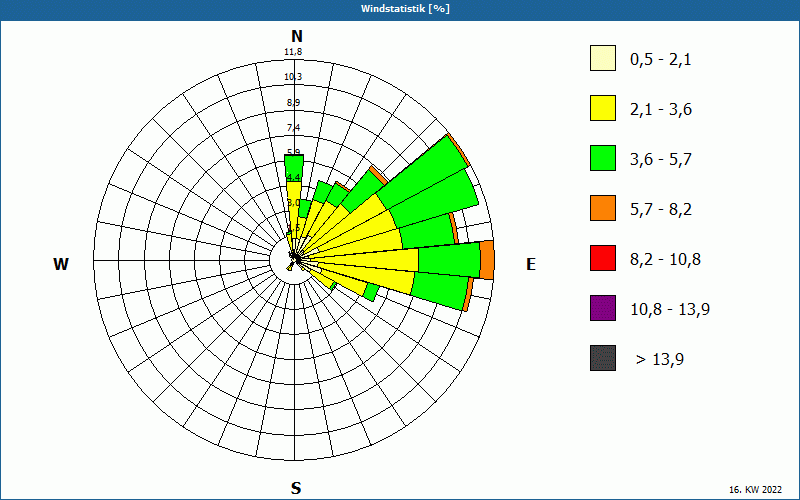Click the red 8,2 - 10,8 legend swatch
This screenshot has width=800, height=500.
tap(603, 258)
